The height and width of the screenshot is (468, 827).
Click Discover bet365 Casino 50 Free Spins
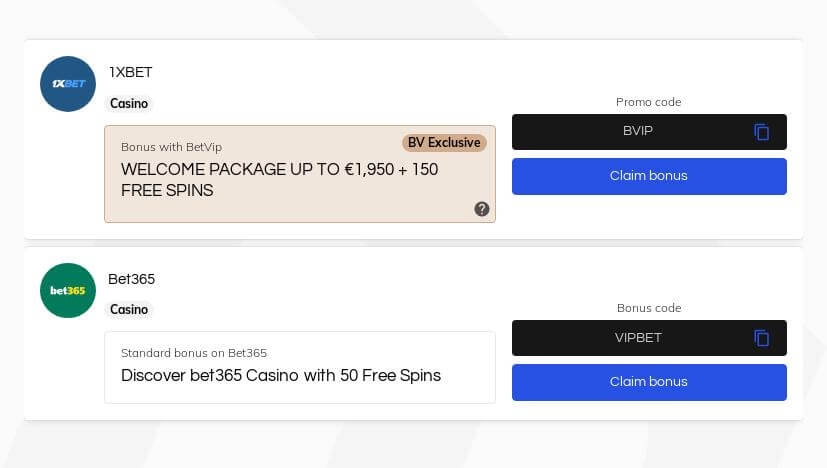pos(281,376)
